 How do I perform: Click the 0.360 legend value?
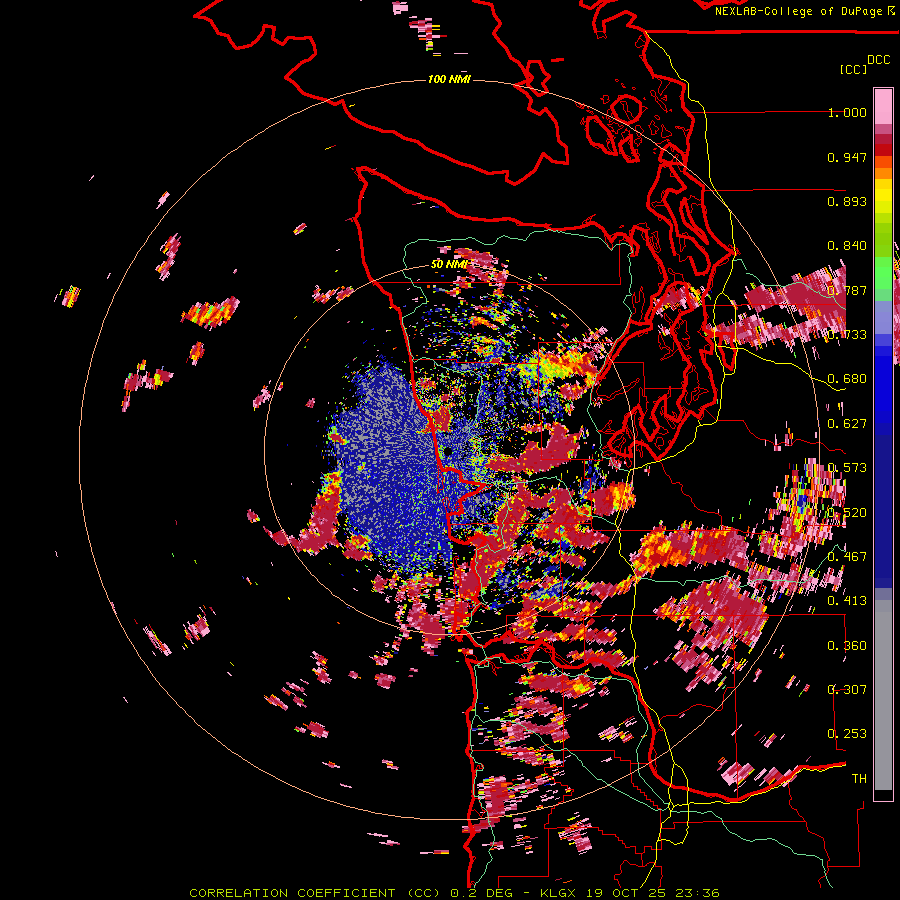click(x=847, y=646)
